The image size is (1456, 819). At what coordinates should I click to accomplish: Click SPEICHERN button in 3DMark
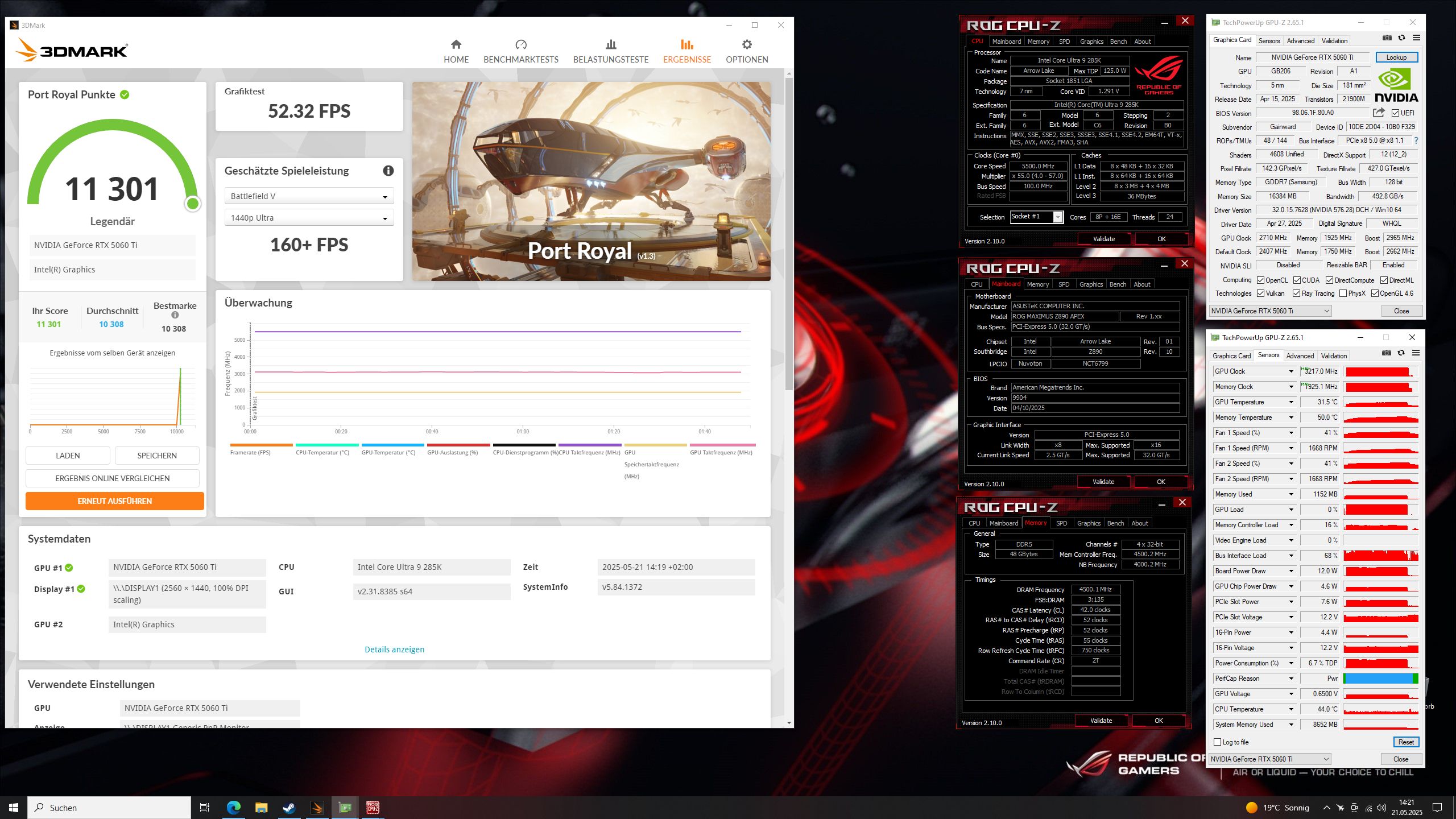pos(157,456)
